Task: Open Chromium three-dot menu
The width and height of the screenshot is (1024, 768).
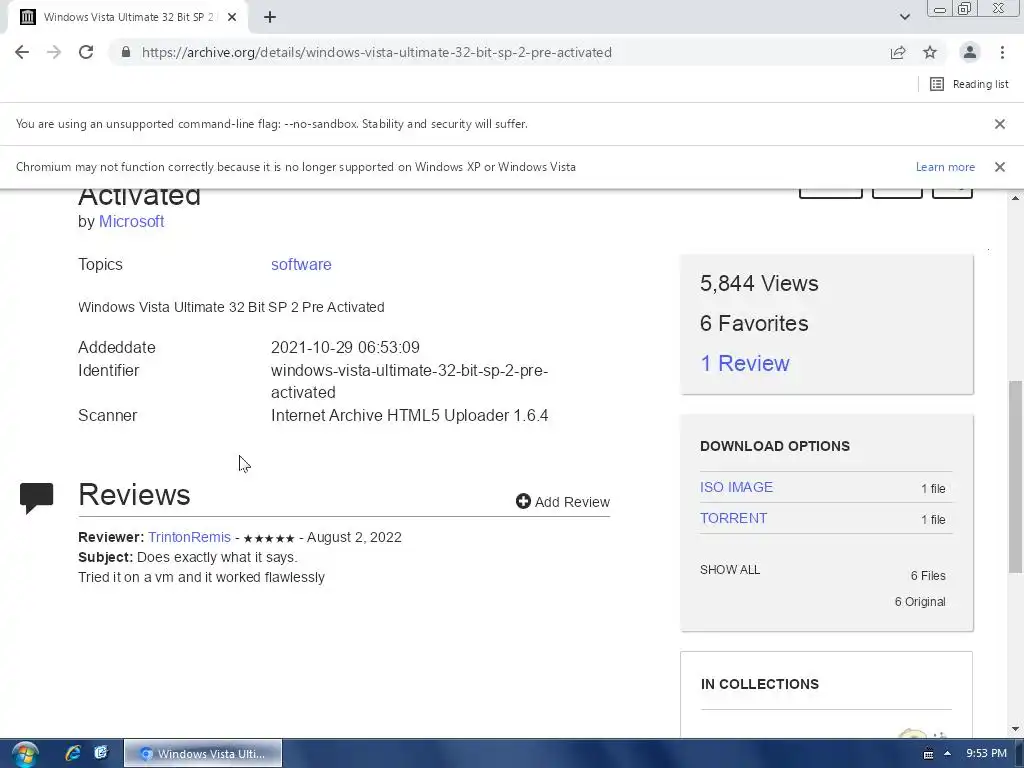Action: [x=1002, y=52]
